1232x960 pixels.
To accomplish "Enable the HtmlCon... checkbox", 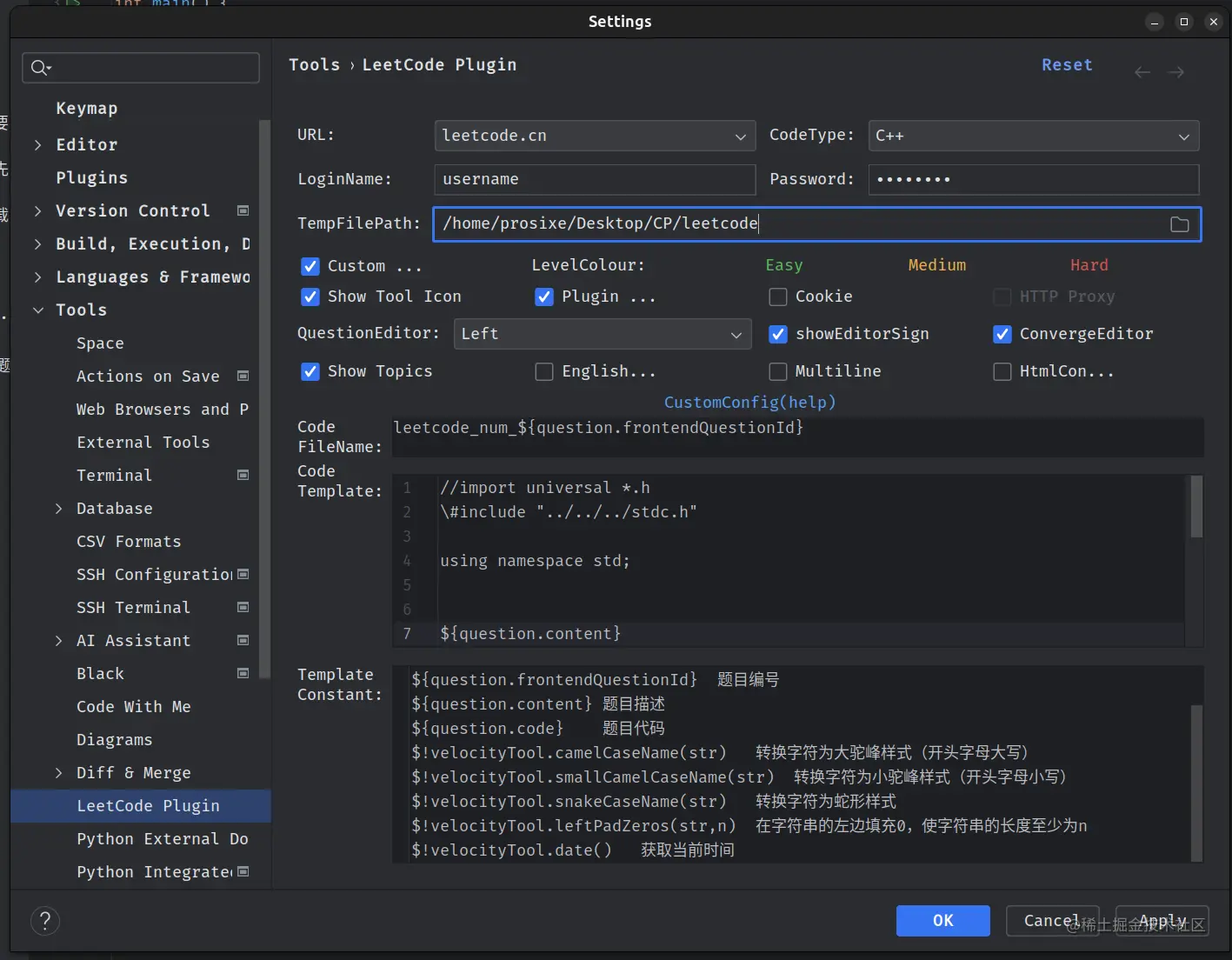I will [1002, 371].
